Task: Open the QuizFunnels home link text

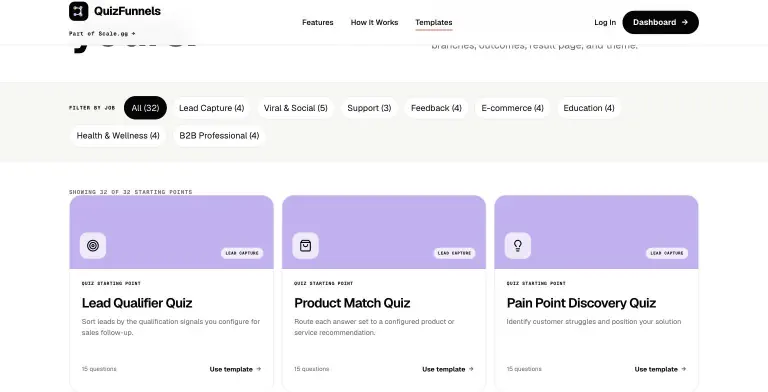Action: [127, 11]
